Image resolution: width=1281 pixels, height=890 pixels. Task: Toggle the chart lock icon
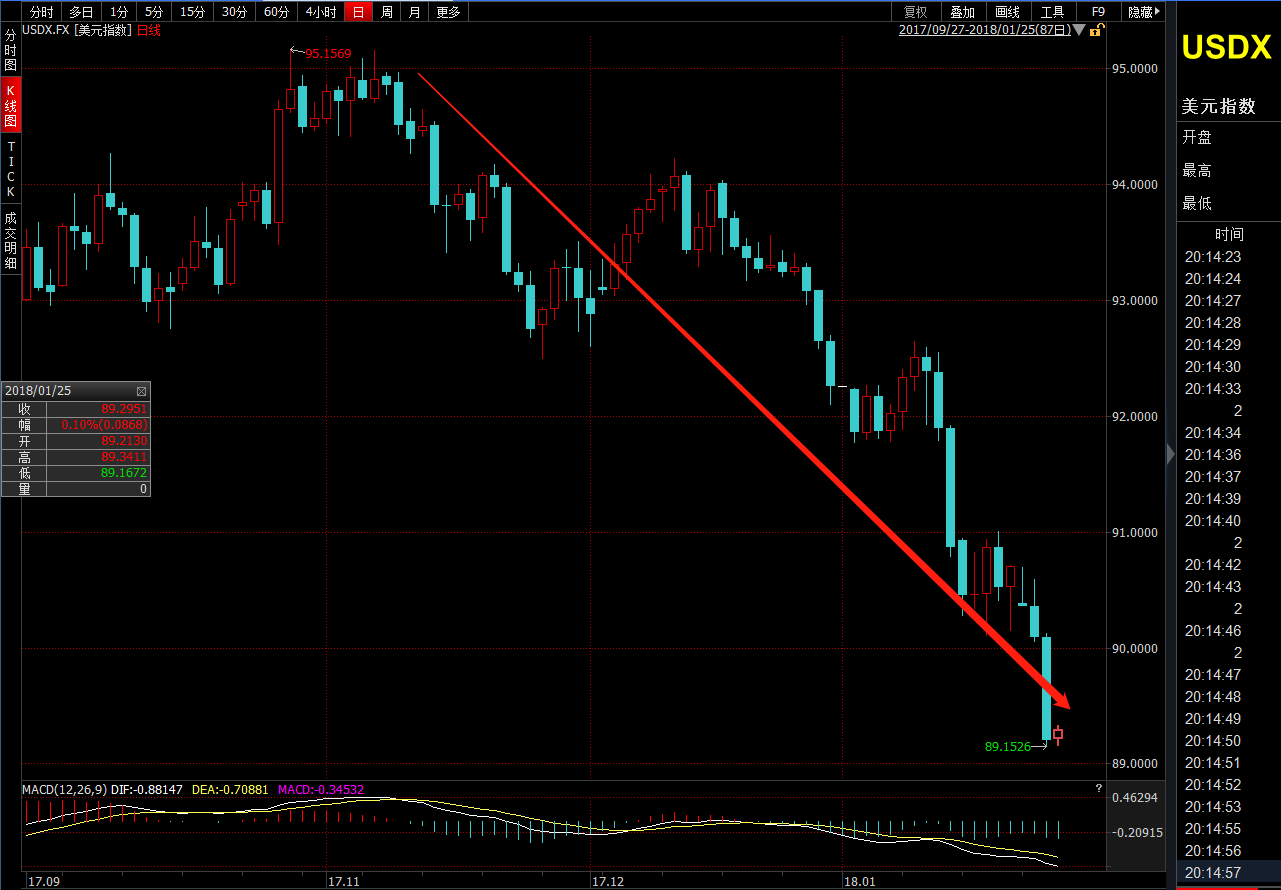[x=1096, y=30]
